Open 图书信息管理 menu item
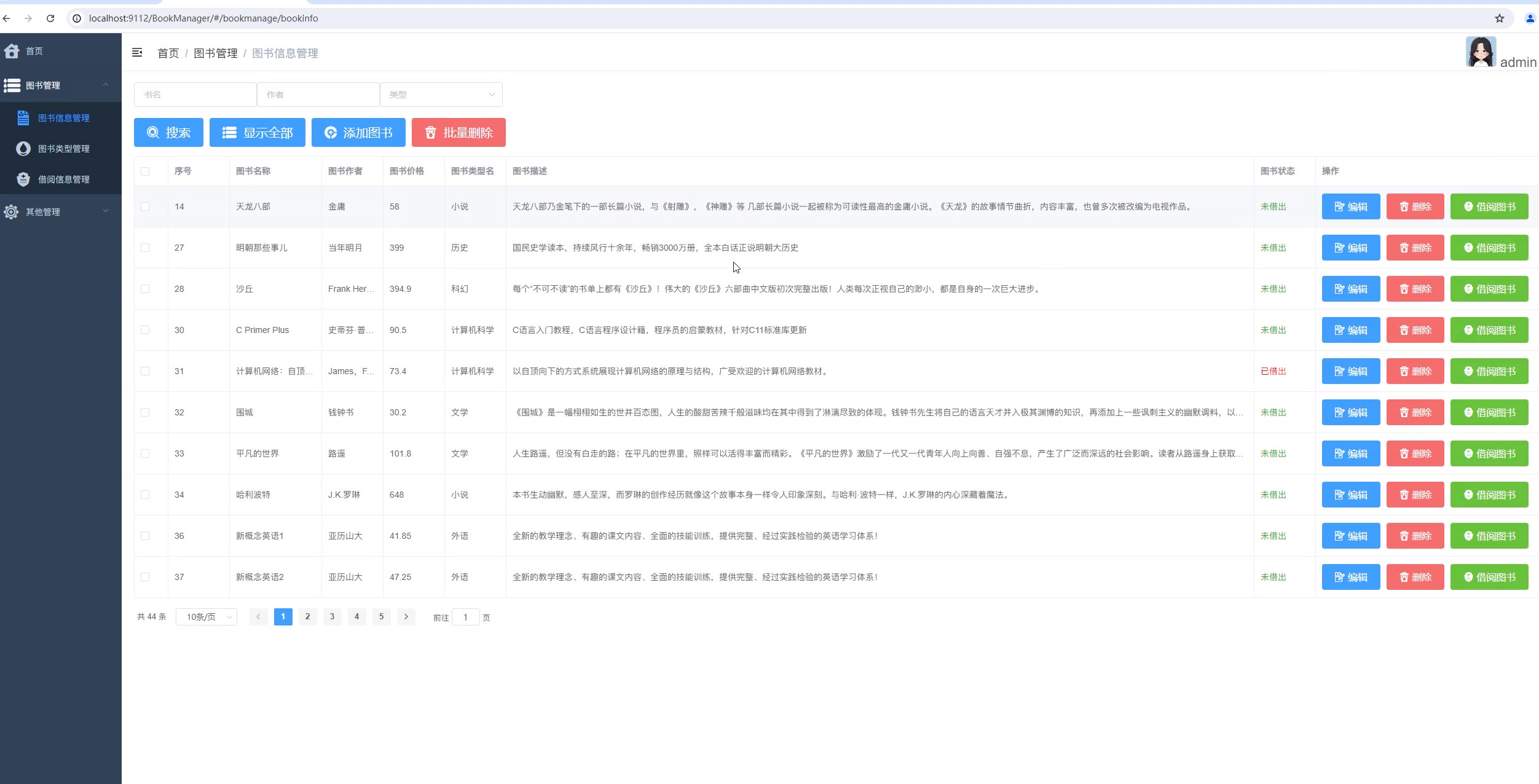1539x784 pixels. [63, 118]
